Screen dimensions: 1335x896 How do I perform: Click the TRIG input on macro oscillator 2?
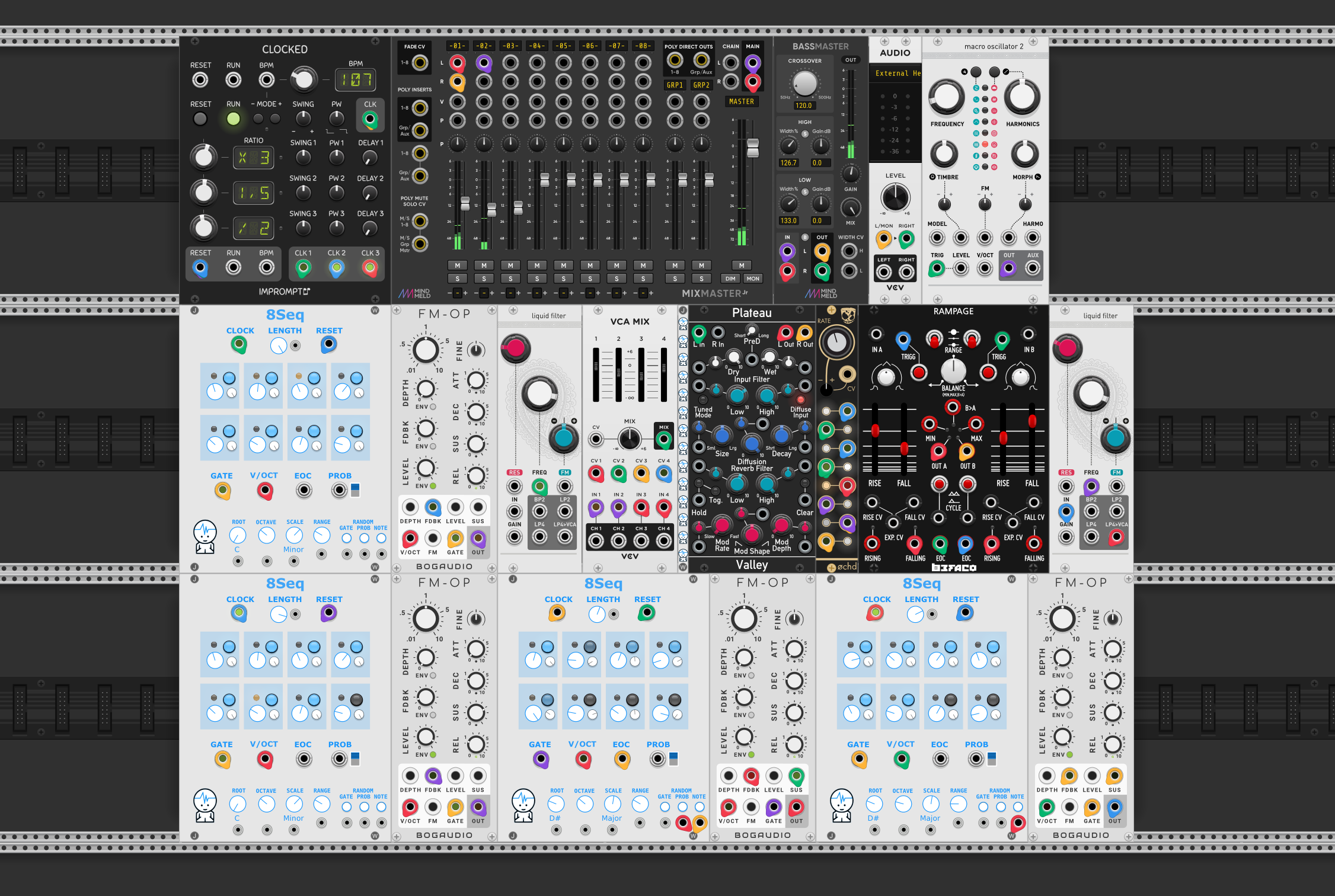[937, 268]
